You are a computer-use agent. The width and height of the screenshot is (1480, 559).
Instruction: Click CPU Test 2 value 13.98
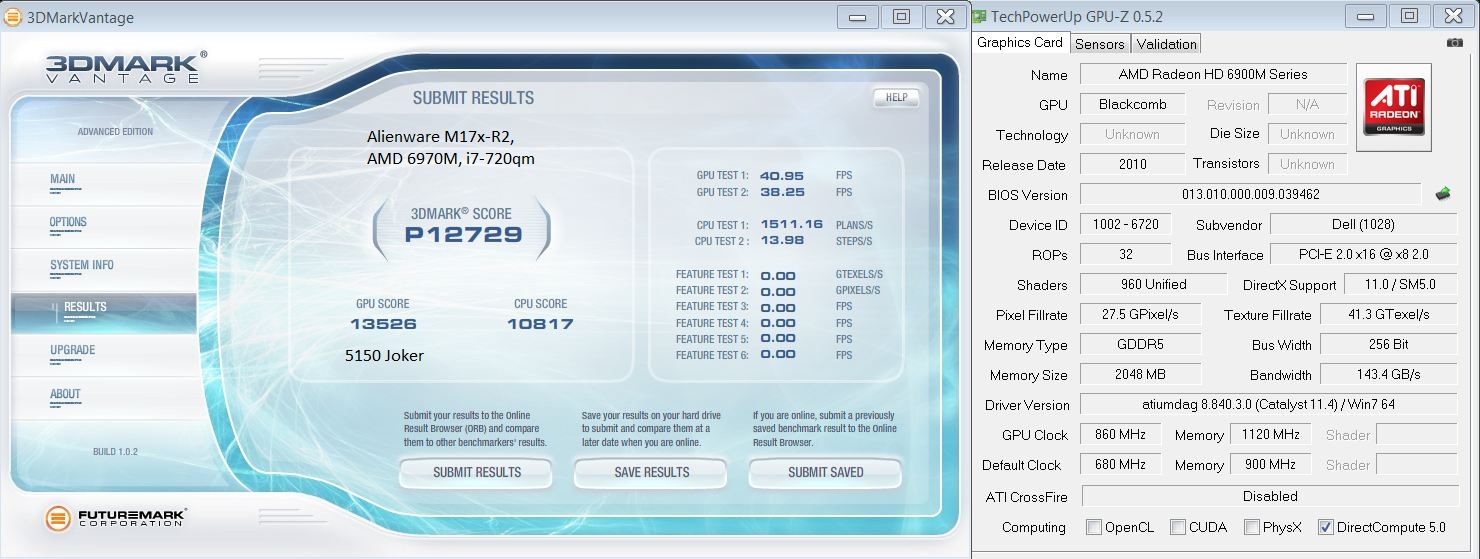coord(781,240)
